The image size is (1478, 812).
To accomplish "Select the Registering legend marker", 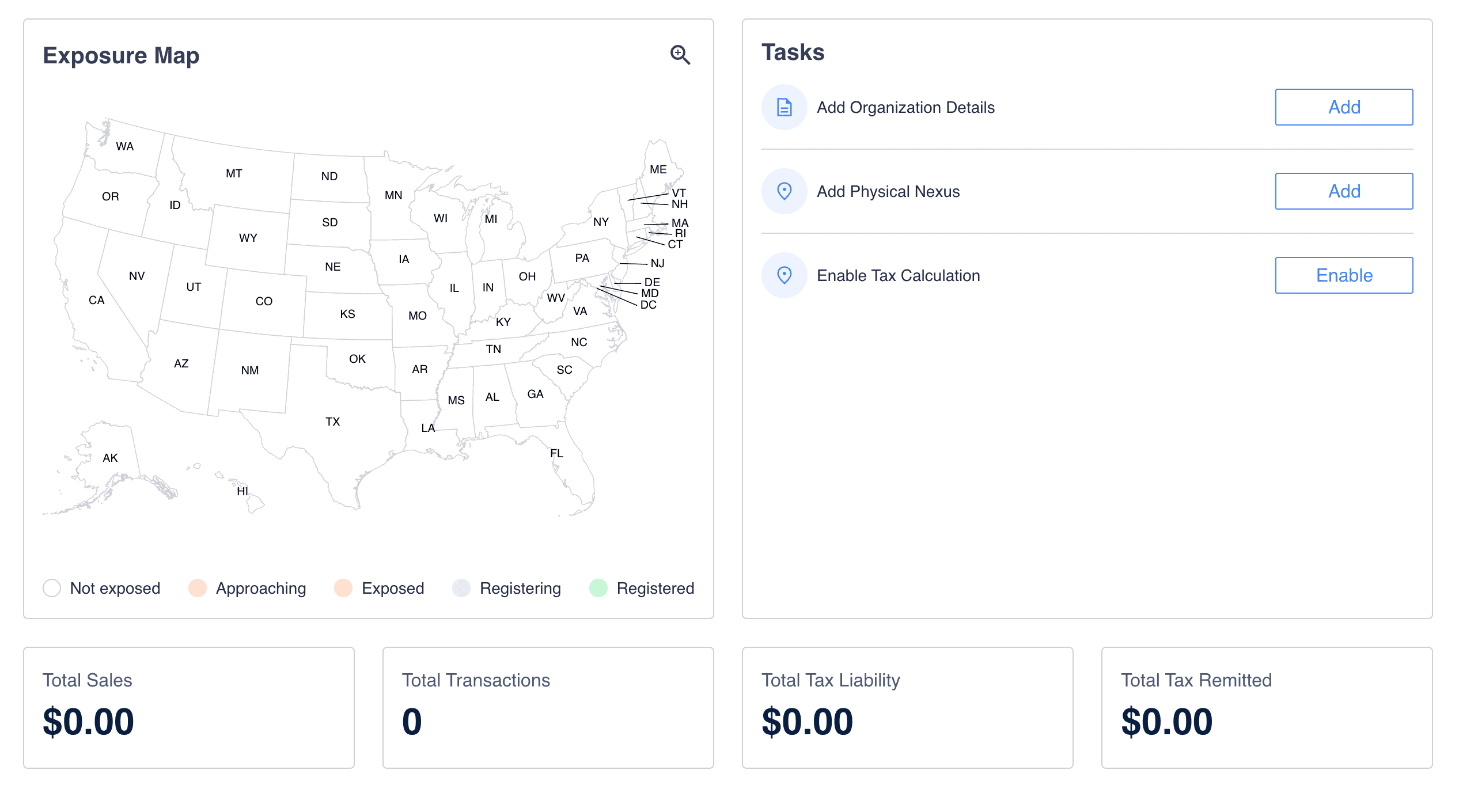I will tap(461, 588).
